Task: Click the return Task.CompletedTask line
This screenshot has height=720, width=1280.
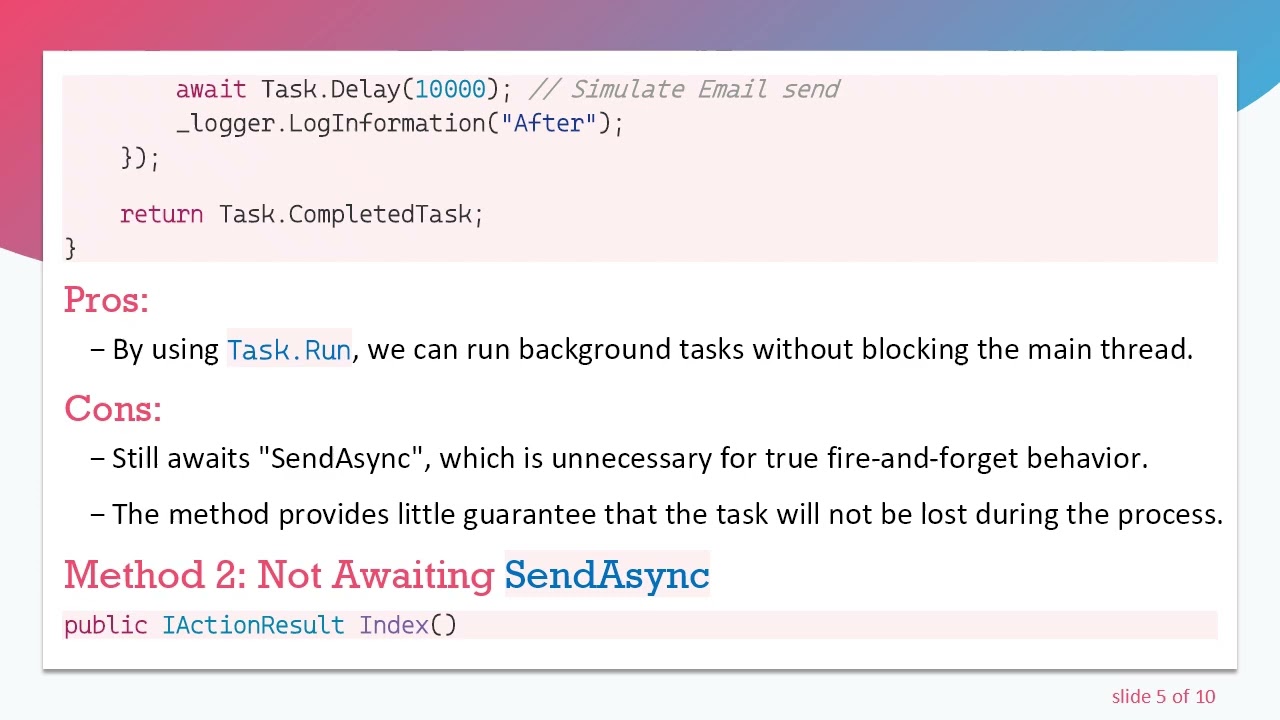Action: pyautogui.click(x=301, y=214)
